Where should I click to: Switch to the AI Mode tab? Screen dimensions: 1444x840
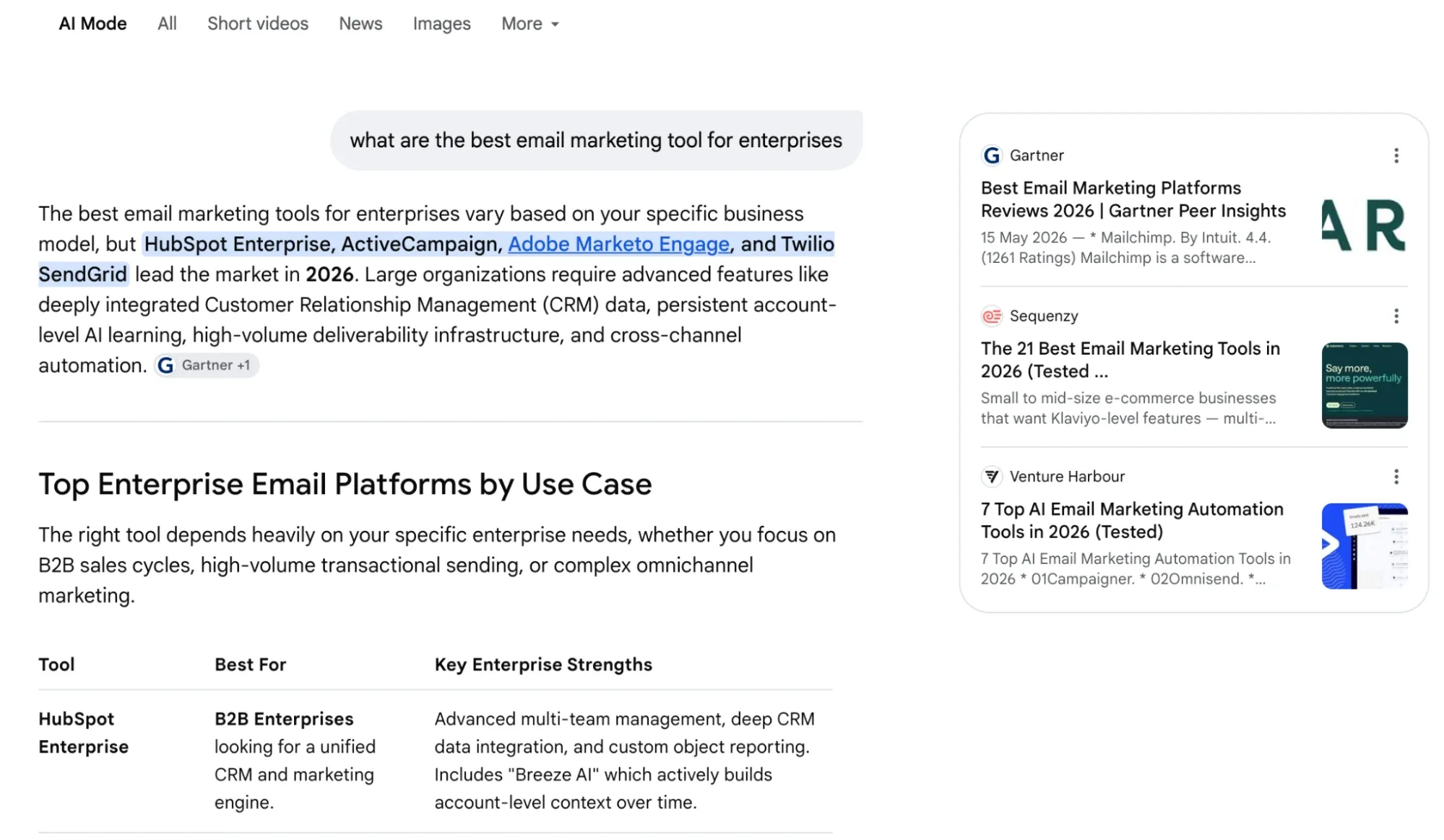click(92, 24)
